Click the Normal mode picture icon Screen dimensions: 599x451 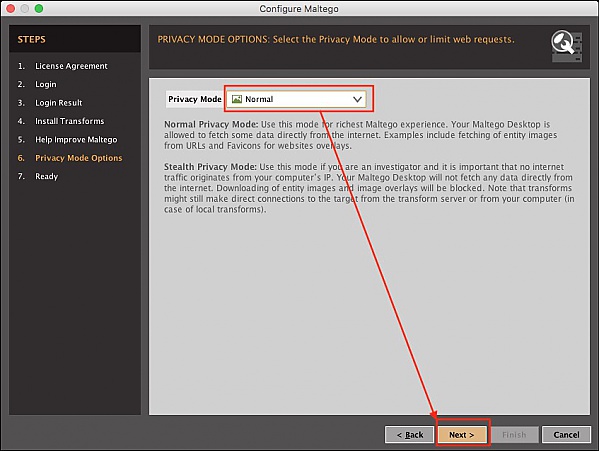pos(237,99)
